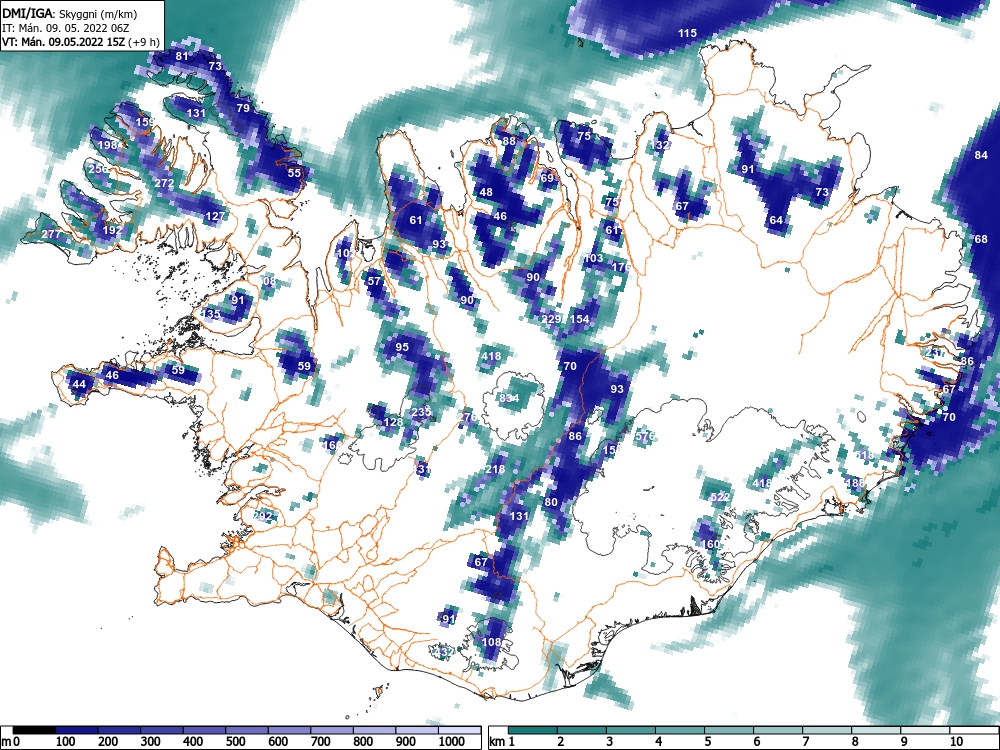The height and width of the screenshot is (750, 1000).
Task: Click the '5' label on the kilometre legend
Action: (x=707, y=741)
